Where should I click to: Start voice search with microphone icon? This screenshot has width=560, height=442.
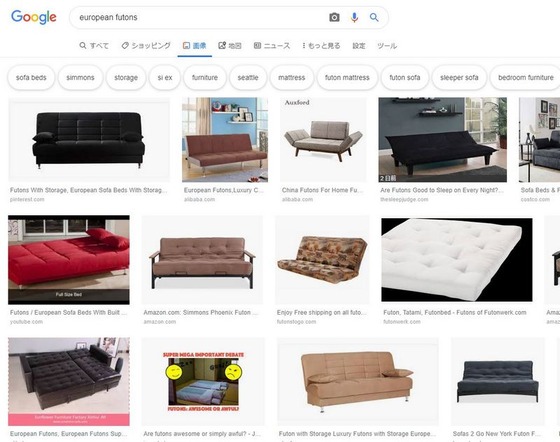click(x=354, y=17)
